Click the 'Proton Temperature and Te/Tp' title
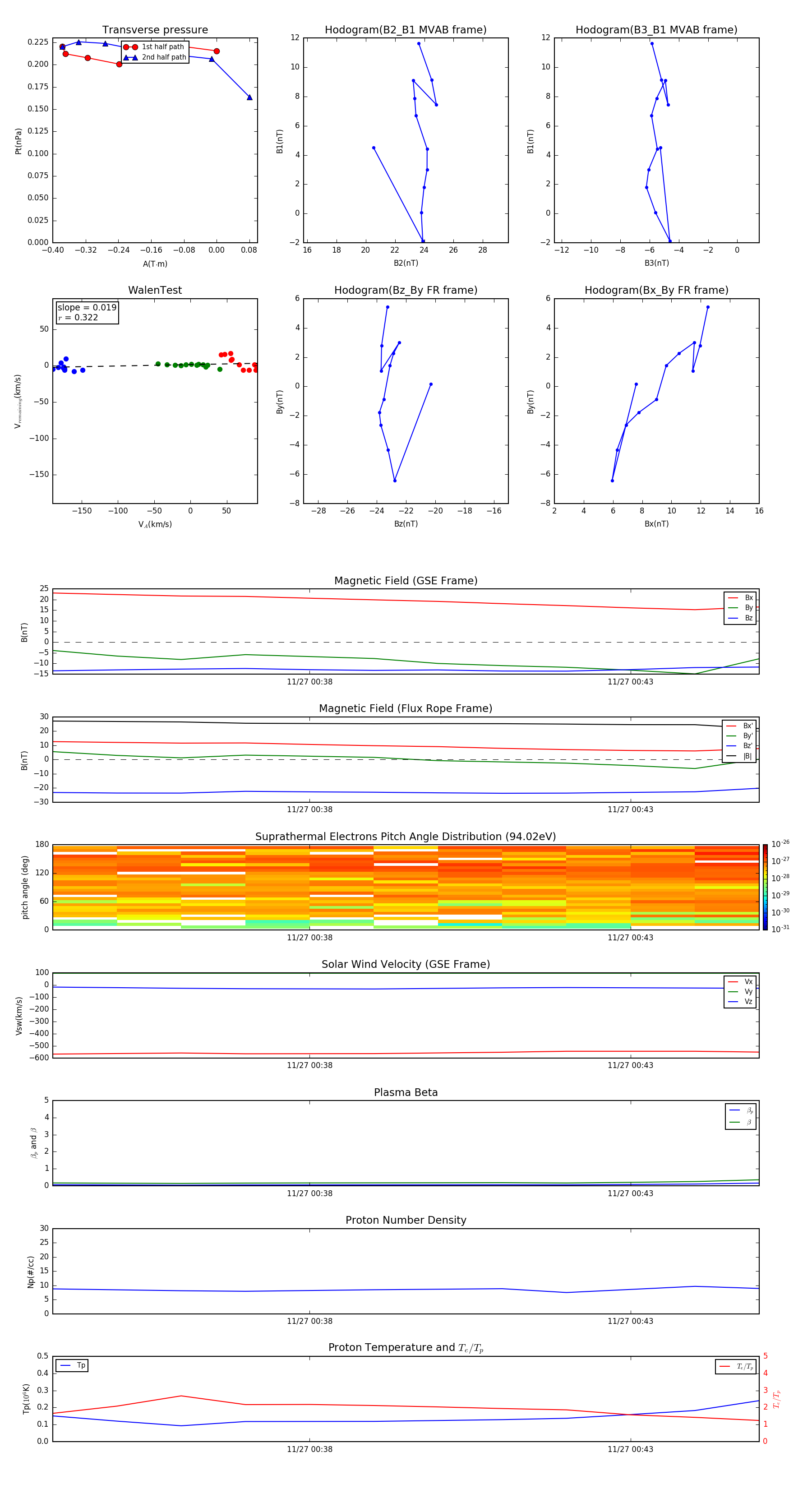This screenshot has width=812, height=1489. [406, 1348]
